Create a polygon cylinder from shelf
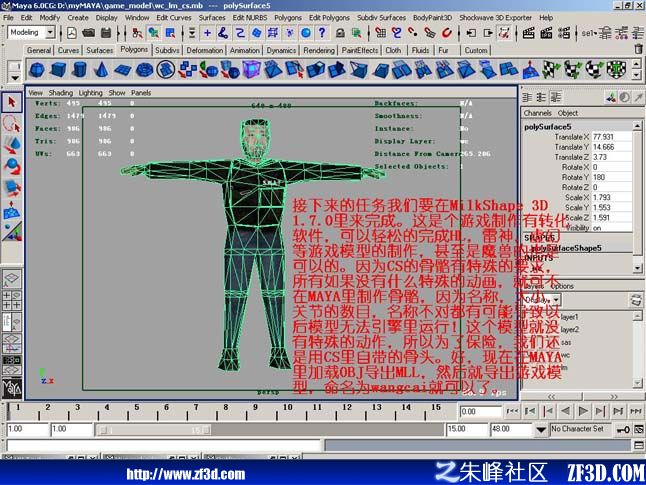The height and width of the screenshot is (485, 646). click(80, 70)
